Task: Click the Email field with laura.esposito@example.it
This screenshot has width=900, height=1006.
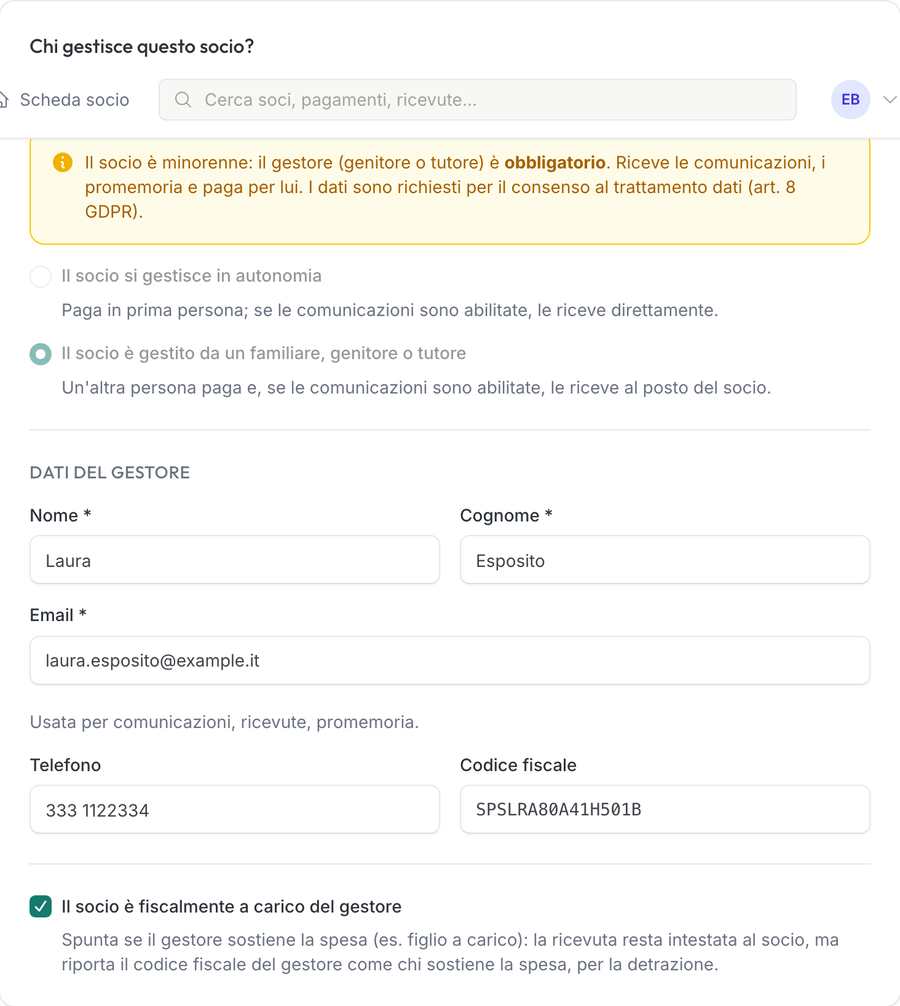Action: (450, 660)
